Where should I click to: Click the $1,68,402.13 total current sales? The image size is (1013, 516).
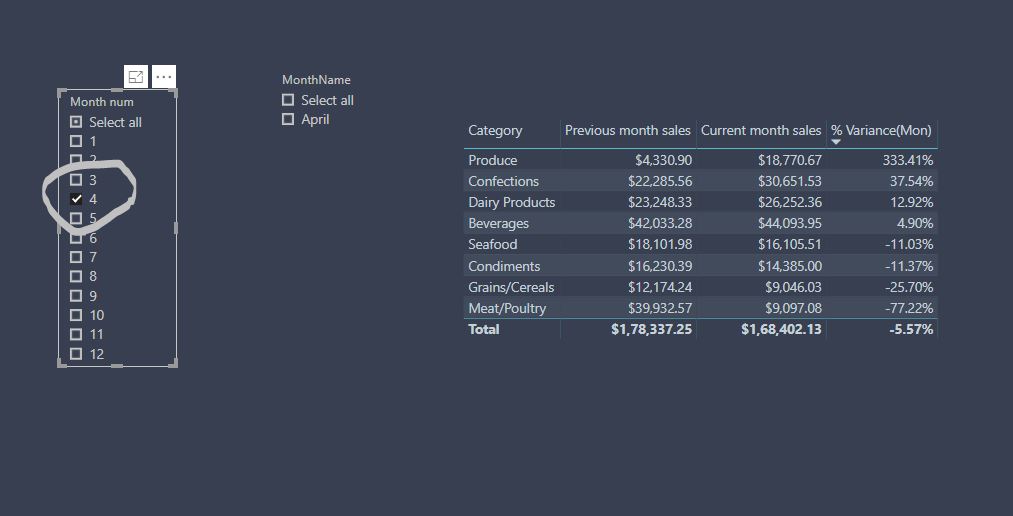(x=782, y=329)
